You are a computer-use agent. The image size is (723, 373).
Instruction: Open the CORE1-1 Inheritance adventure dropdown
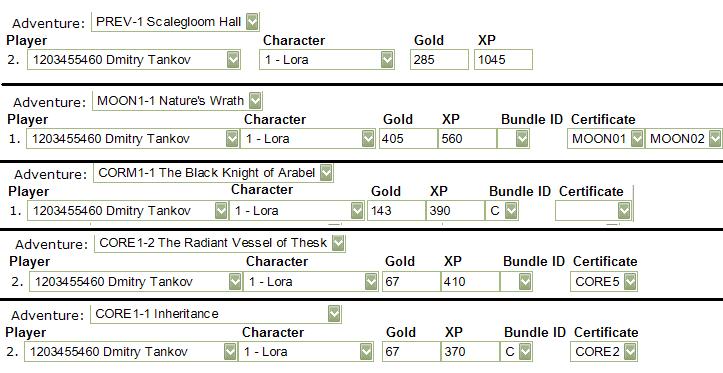tap(216, 314)
